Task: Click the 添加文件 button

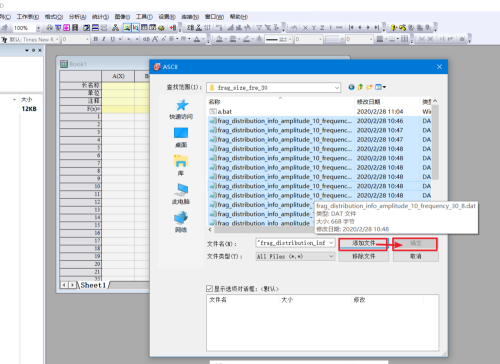Action: coord(363,244)
